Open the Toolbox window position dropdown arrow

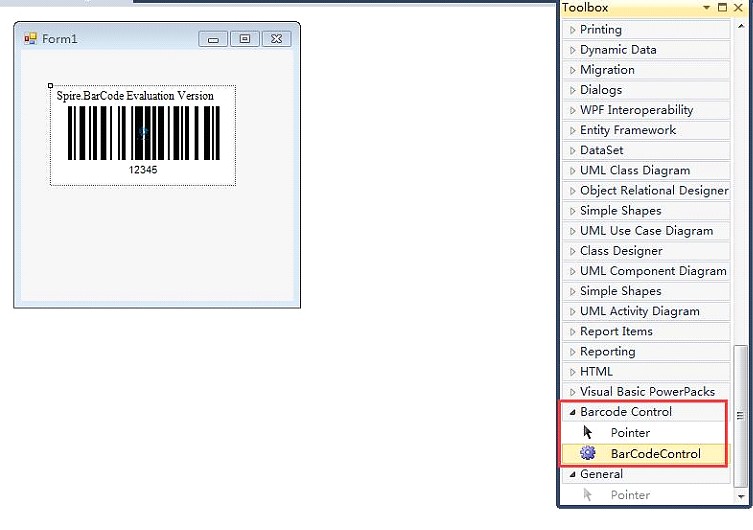pos(706,7)
